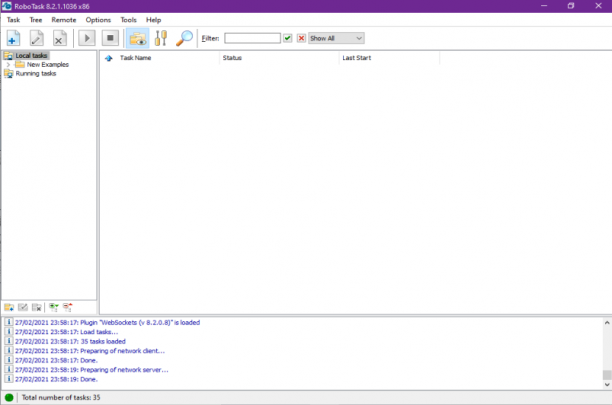Click the RoboTask app icon in title bar
Viewport: 612px width, 405px height.
pos(7,6)
